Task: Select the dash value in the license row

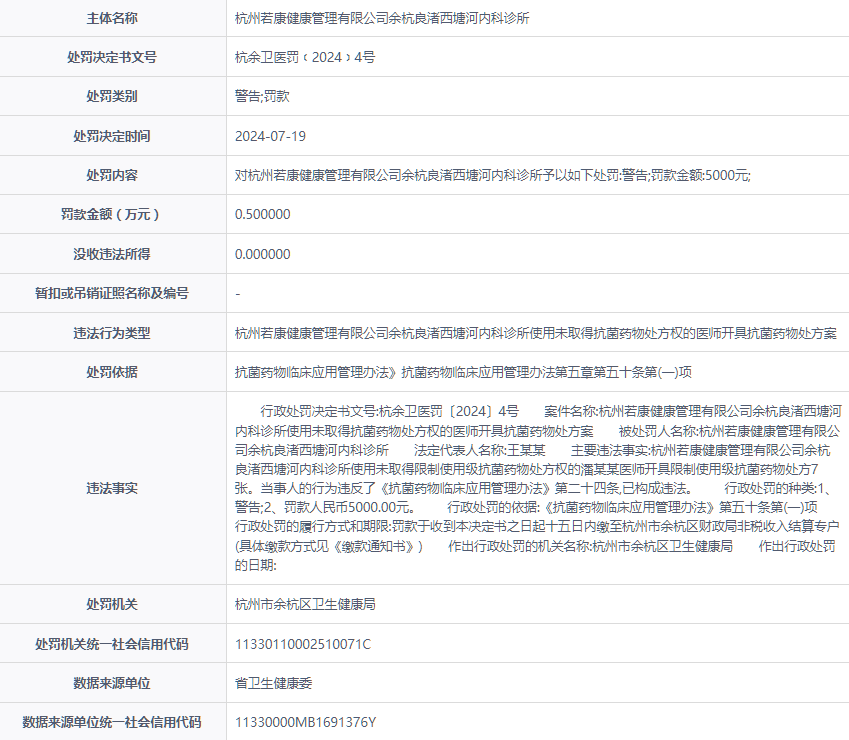Action: (238, 294)
